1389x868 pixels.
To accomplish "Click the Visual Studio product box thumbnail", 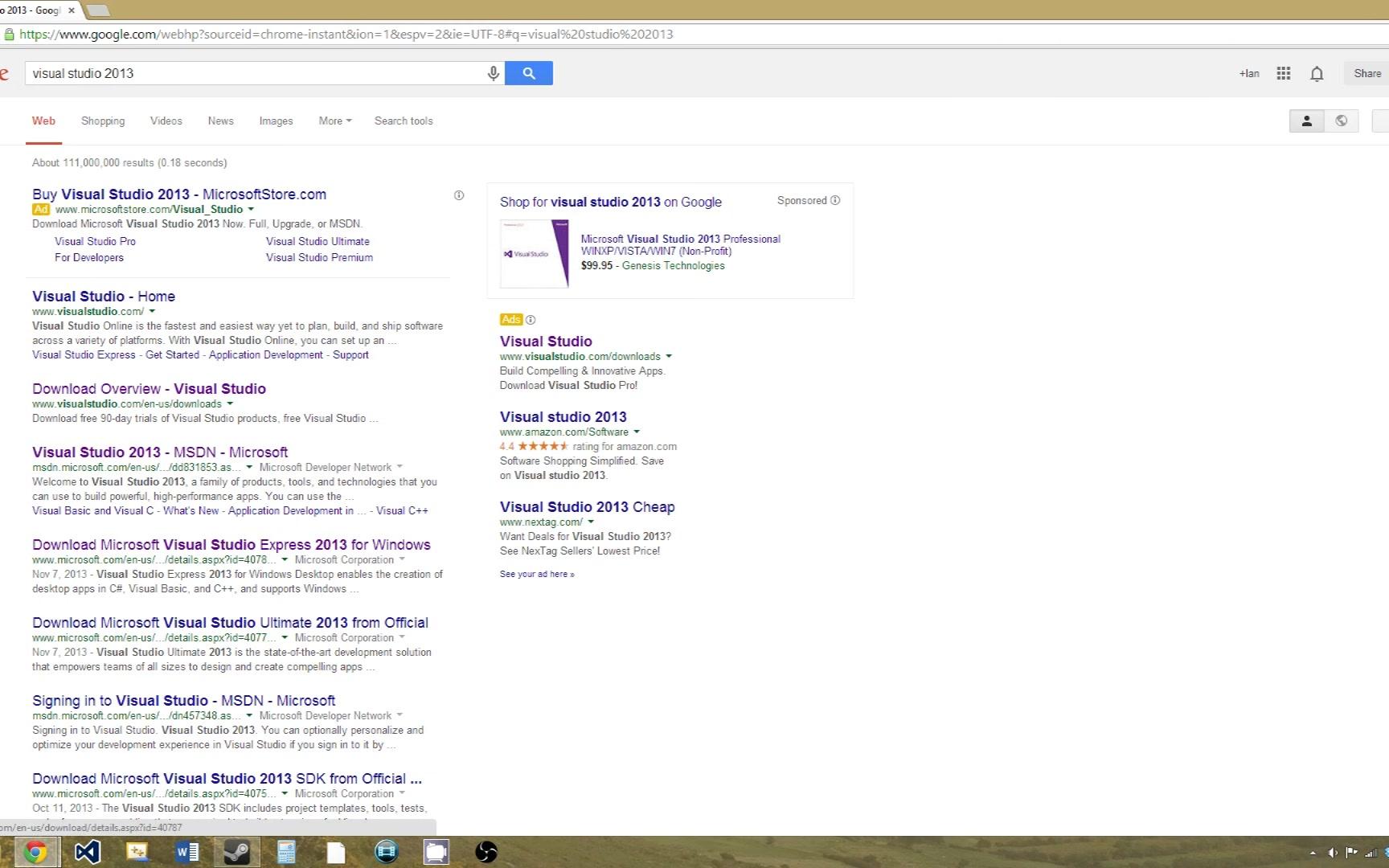I will coord(535,254).
